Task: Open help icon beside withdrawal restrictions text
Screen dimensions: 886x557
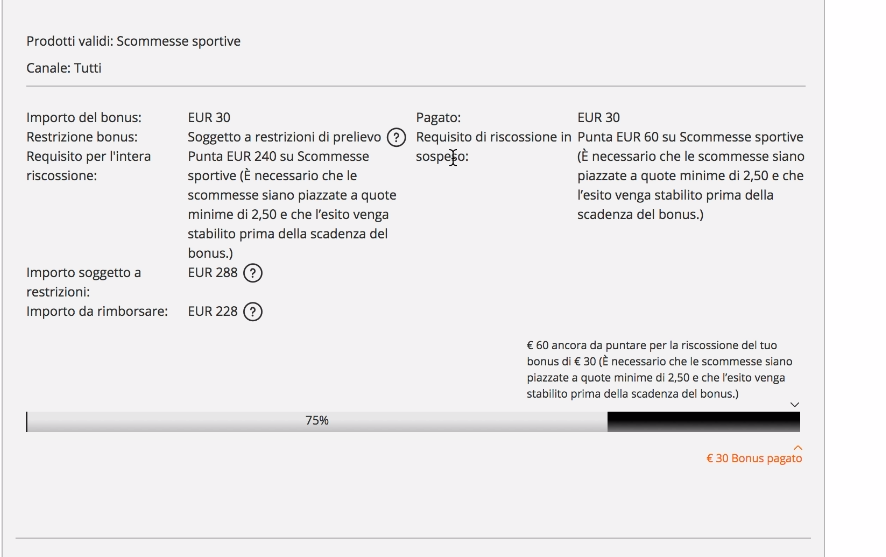Action: [x=396, y=137]
